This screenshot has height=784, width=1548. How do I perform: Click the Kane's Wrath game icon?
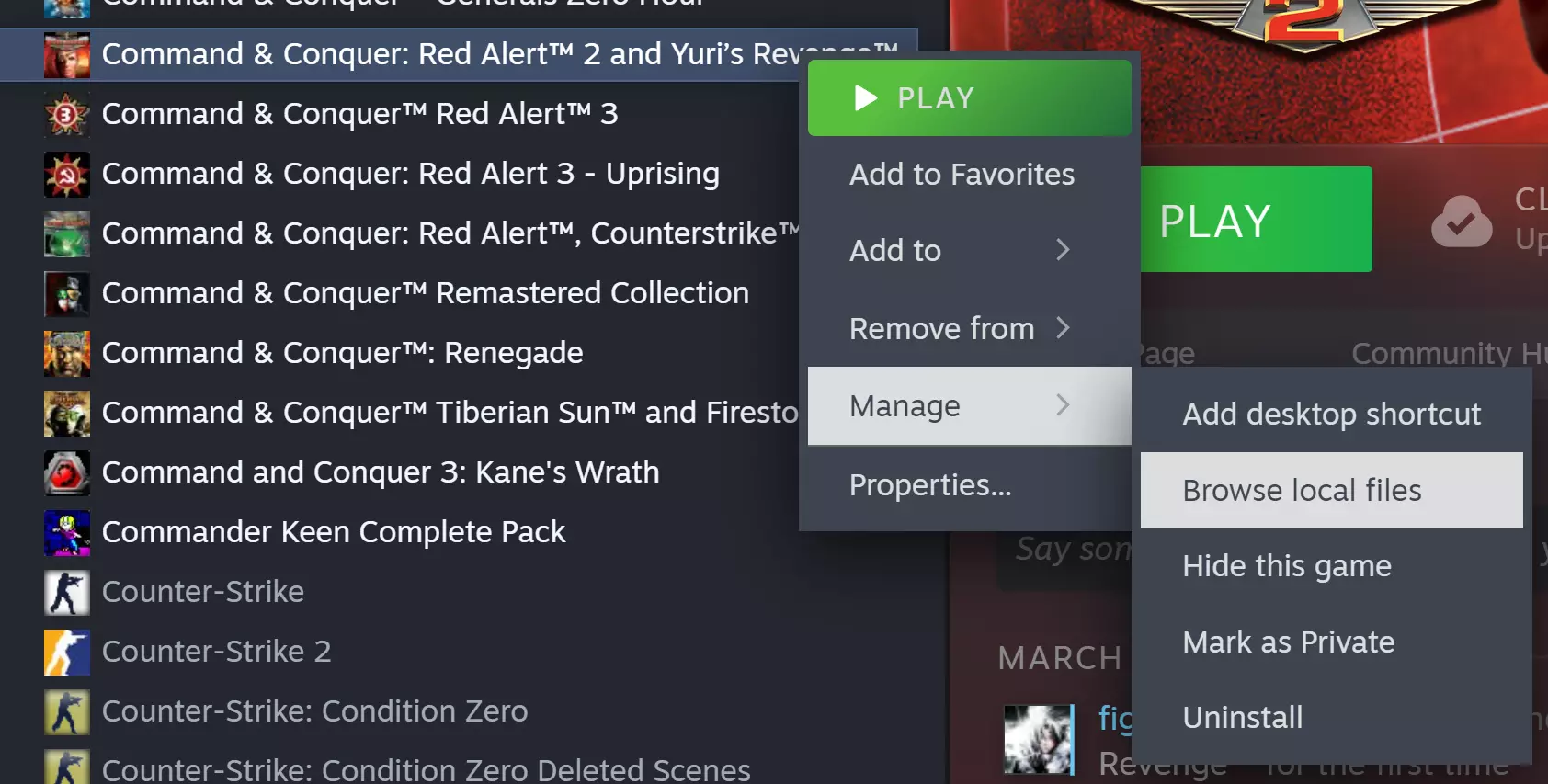click(67, 472)
